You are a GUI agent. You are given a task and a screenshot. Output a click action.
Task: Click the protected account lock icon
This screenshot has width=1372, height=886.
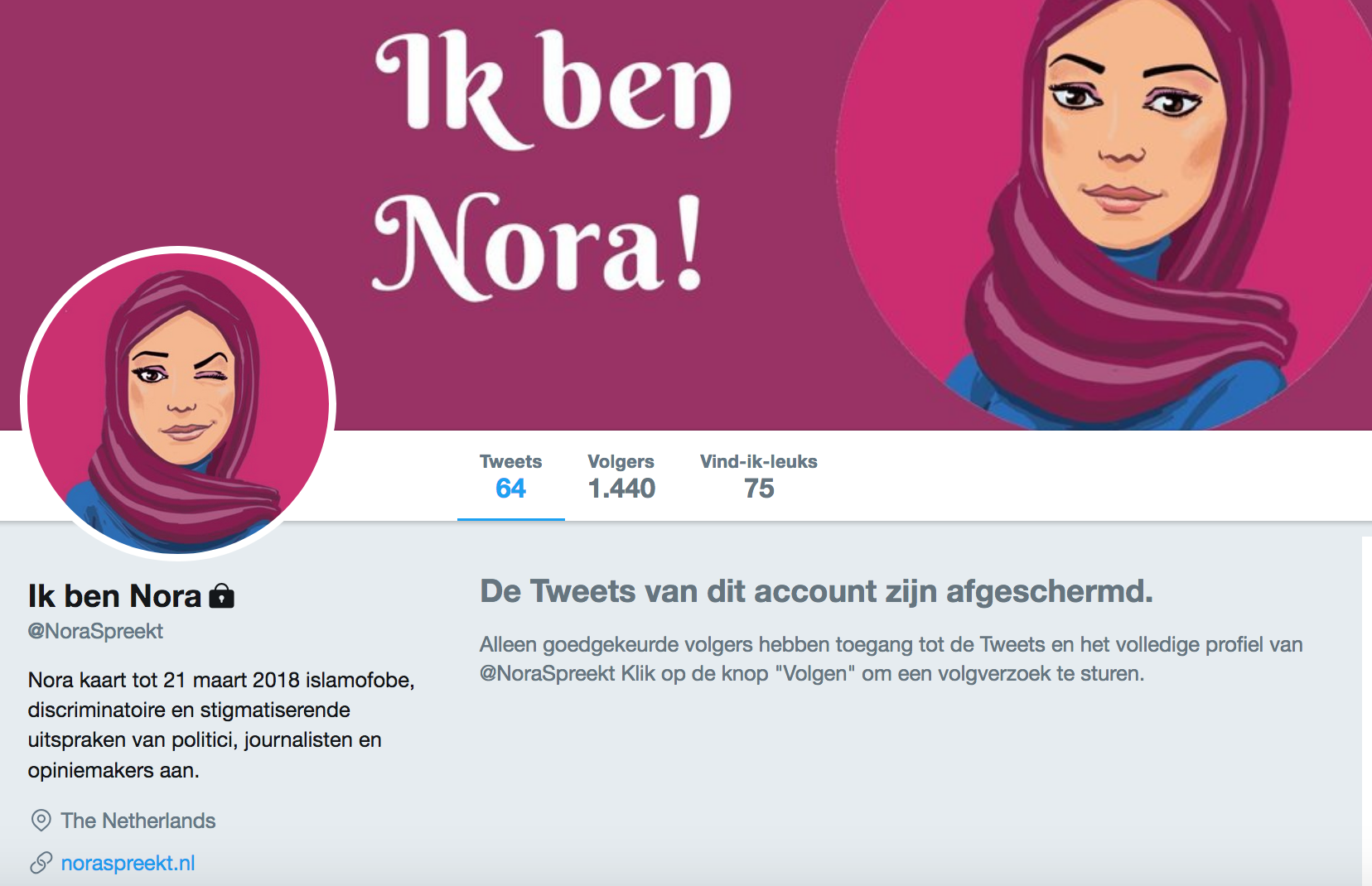[x=221, y=596]
